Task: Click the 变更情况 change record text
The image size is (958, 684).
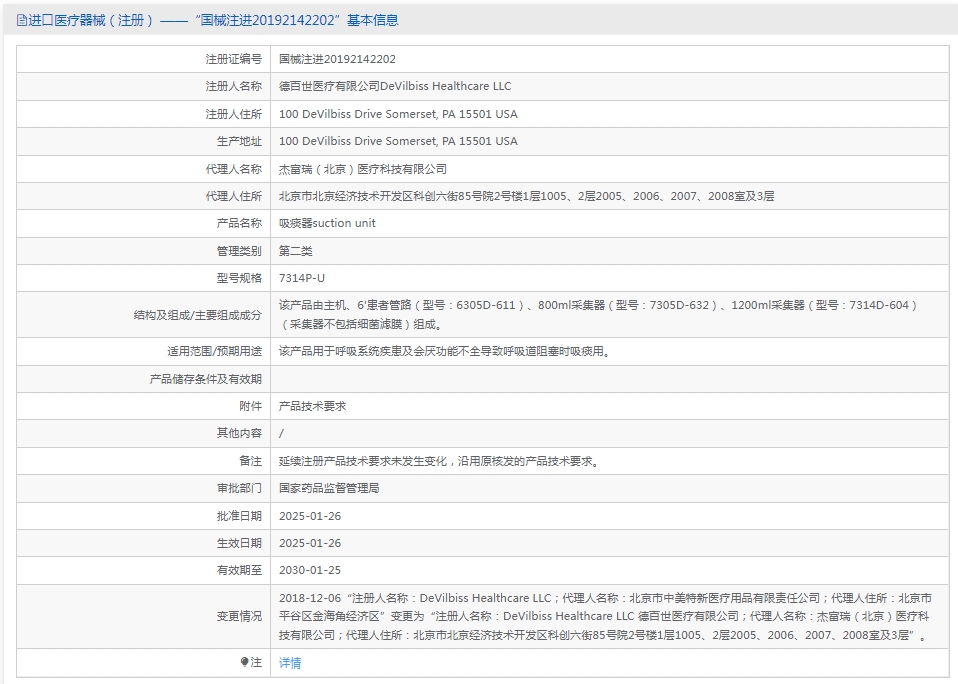Action: click(605, 616)
